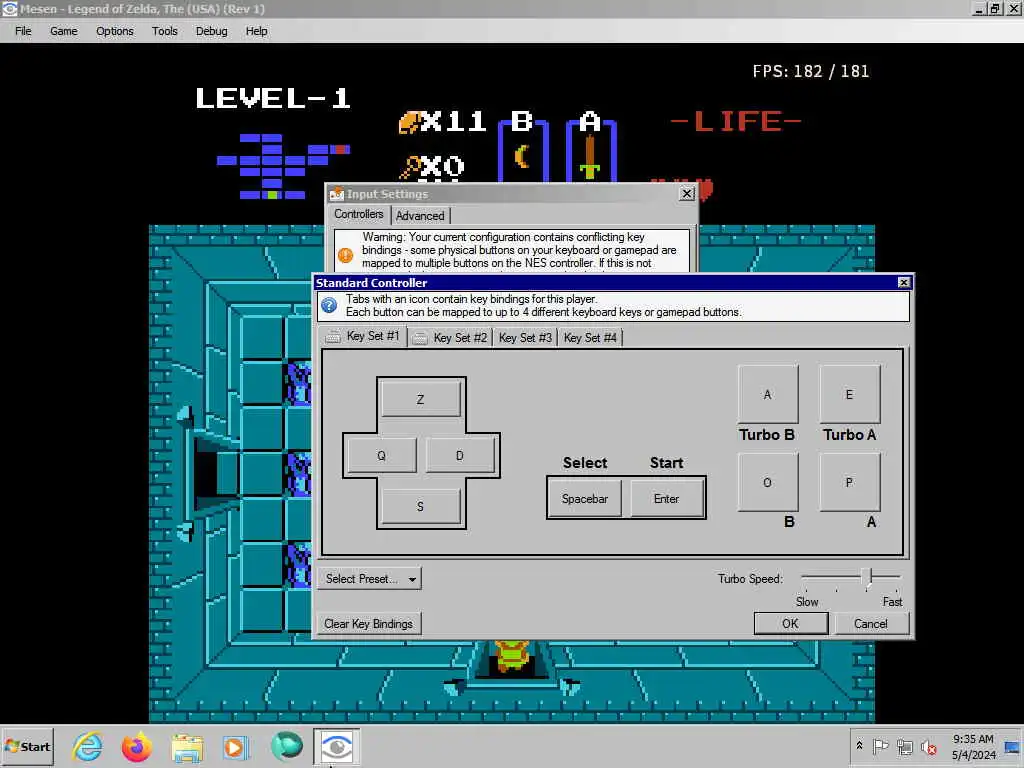Open the Select Preset dropdown
1024x768 pixels.
click(370, 579)
